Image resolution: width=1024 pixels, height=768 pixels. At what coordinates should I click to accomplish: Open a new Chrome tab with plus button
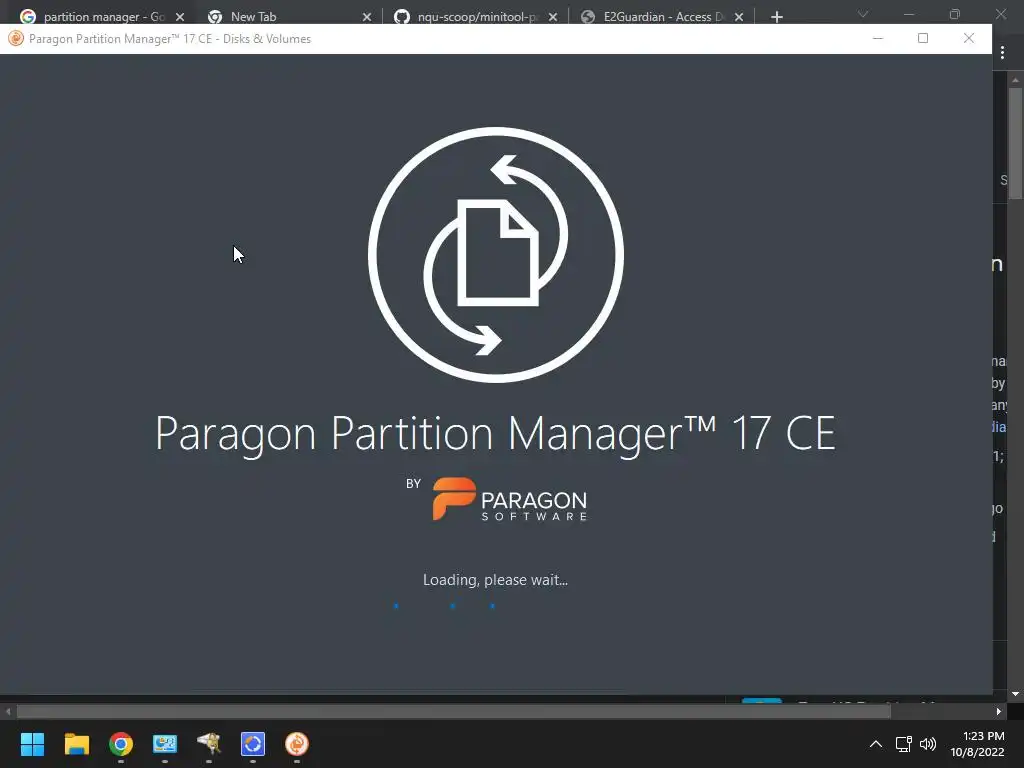[776, 17]
